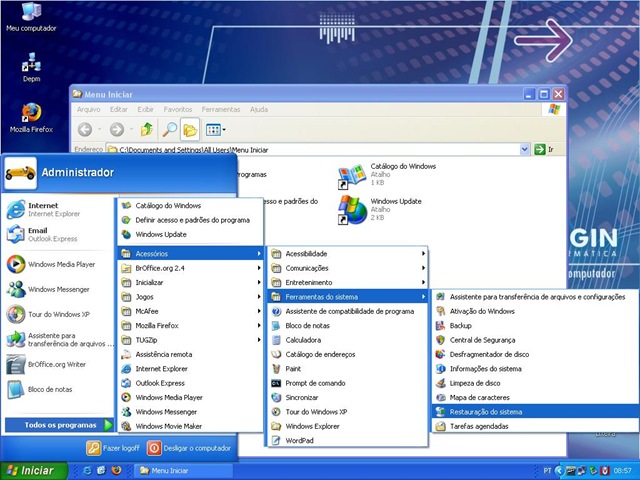
Task: Open the Depm desktop shortcut
Action: [31, 67]
